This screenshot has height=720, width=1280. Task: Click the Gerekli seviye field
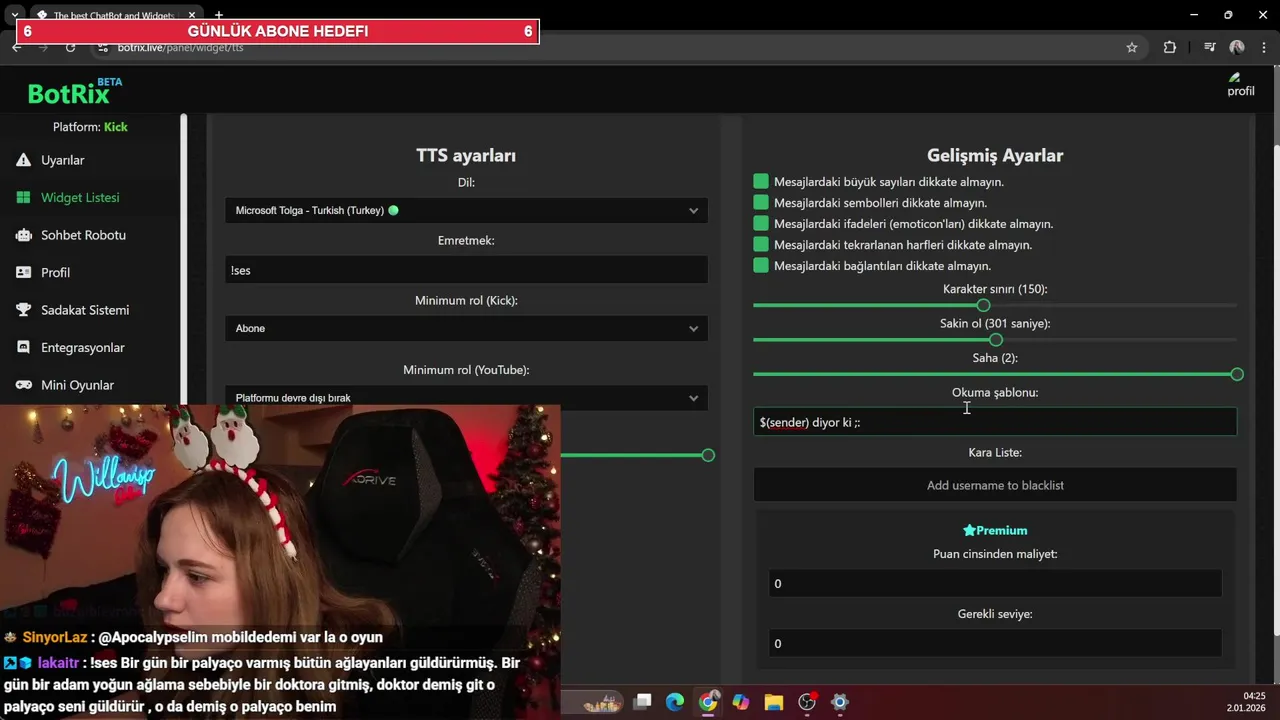(995, 643)
